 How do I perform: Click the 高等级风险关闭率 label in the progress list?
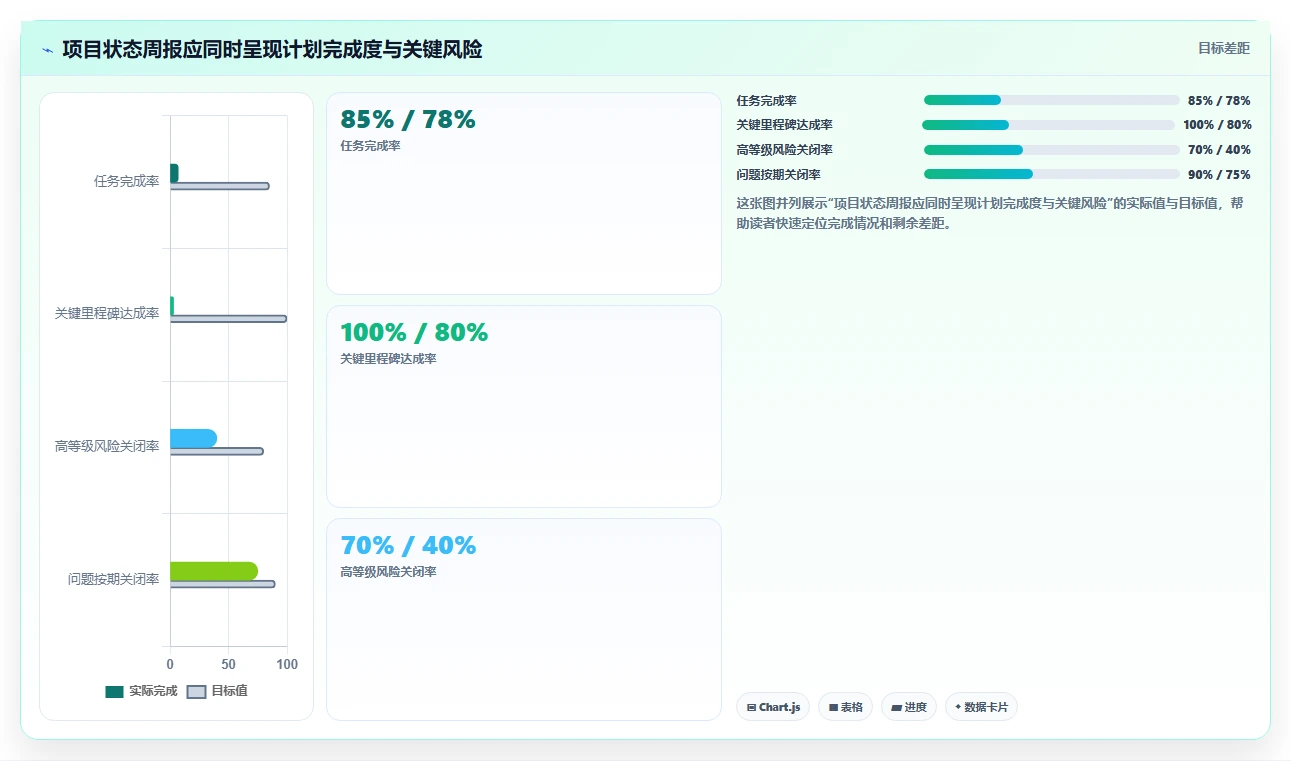784,150
